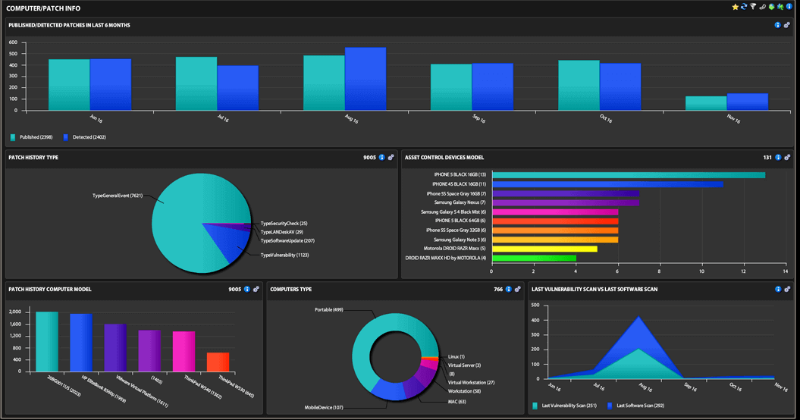This screenshot has width=800, height=420.
Task: Open info for Published/Detected Patches panel
Action: pyautogui.click(x=778, y=25)
